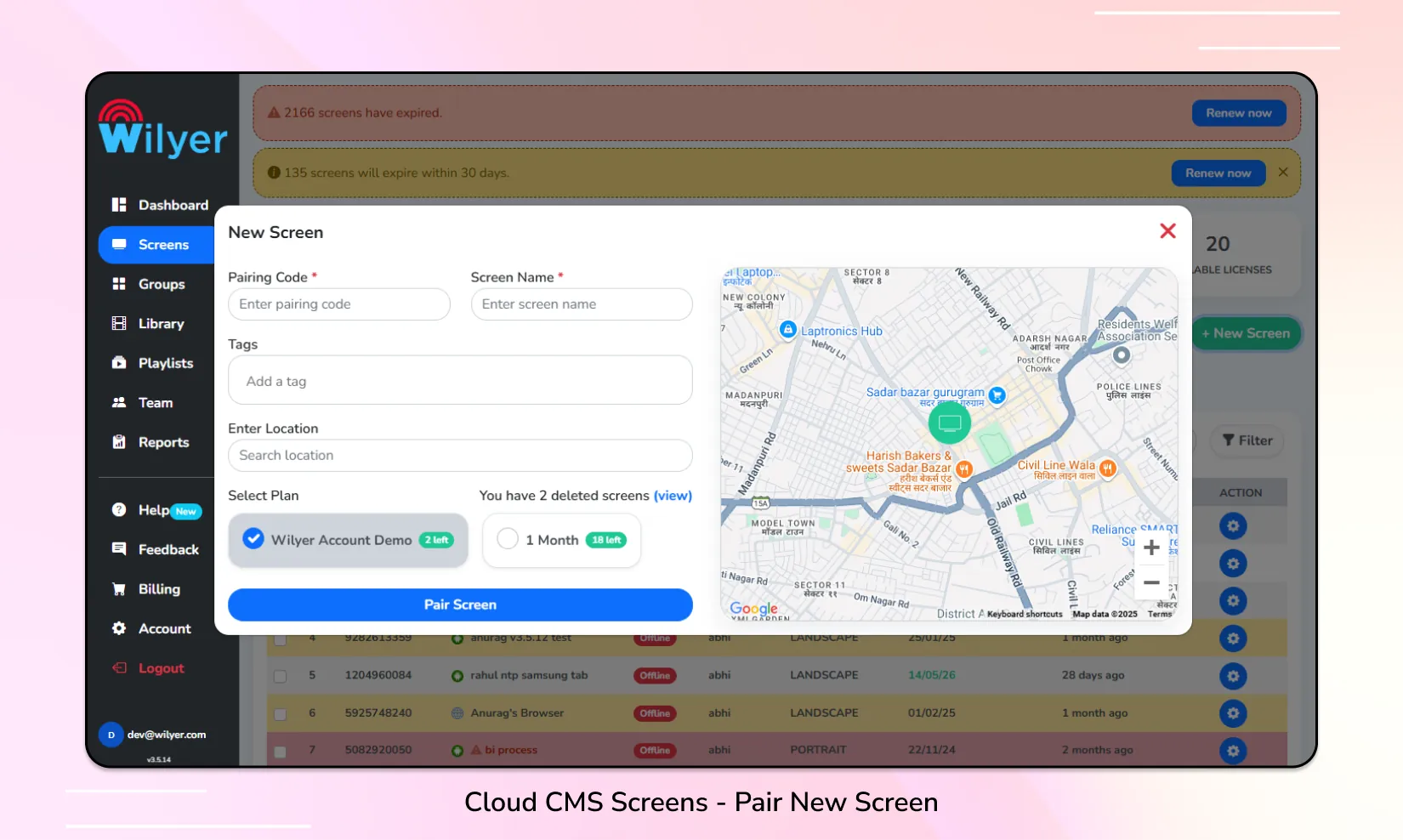Open map Keyboard shortcuts
1403x840 pixels.
(x=1025, y=614)
